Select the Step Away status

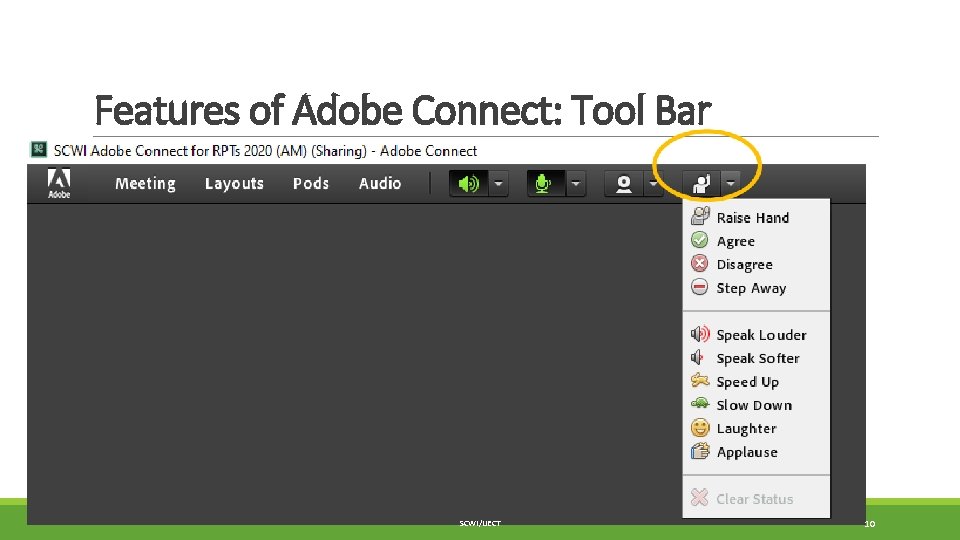(x=756, y=288)
